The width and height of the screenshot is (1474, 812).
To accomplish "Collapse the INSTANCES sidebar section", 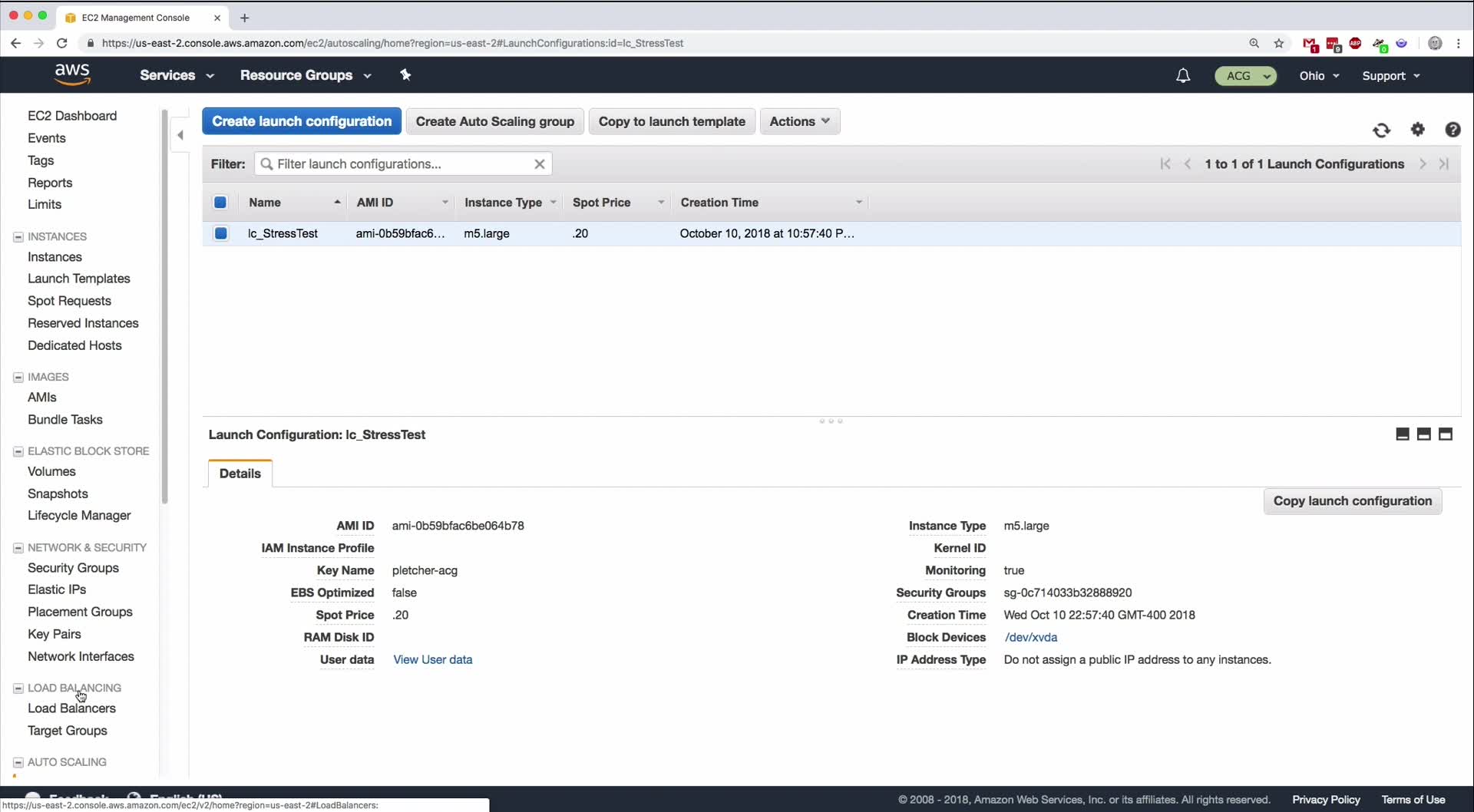I will [x=18, y=237].
